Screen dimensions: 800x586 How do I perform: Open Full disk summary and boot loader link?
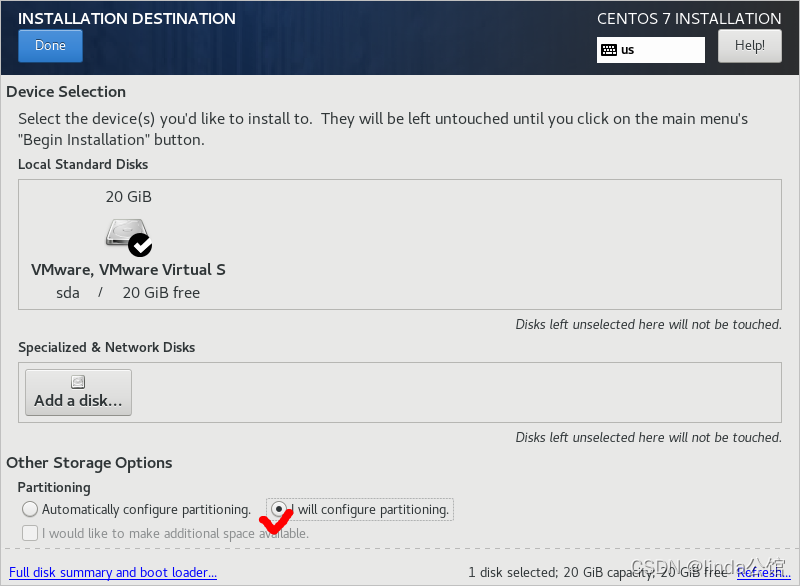[113, 572]
